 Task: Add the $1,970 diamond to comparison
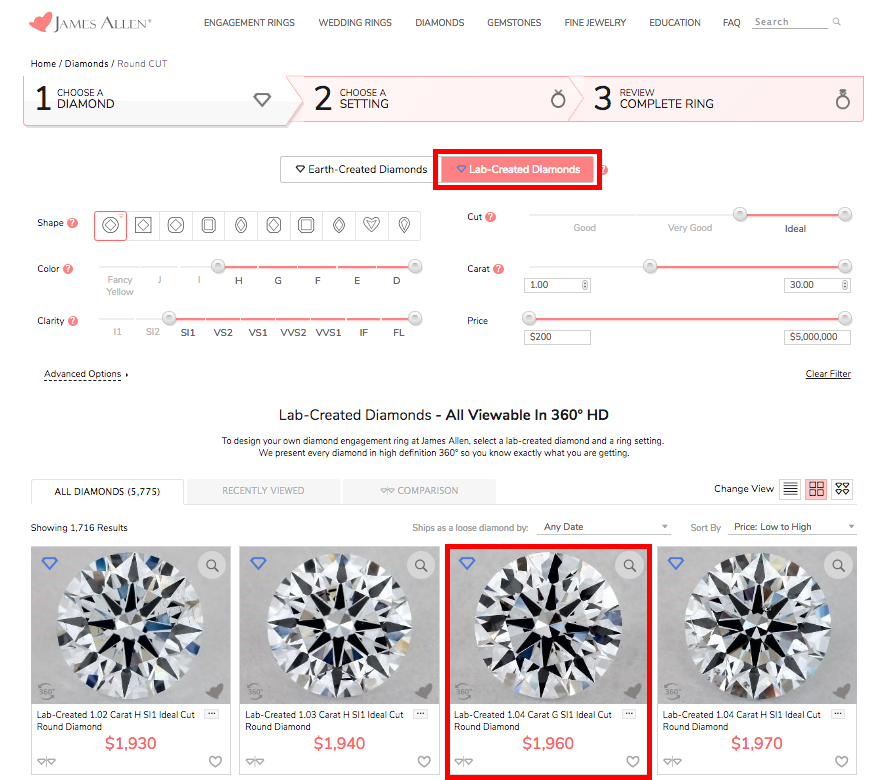[673, 761]
